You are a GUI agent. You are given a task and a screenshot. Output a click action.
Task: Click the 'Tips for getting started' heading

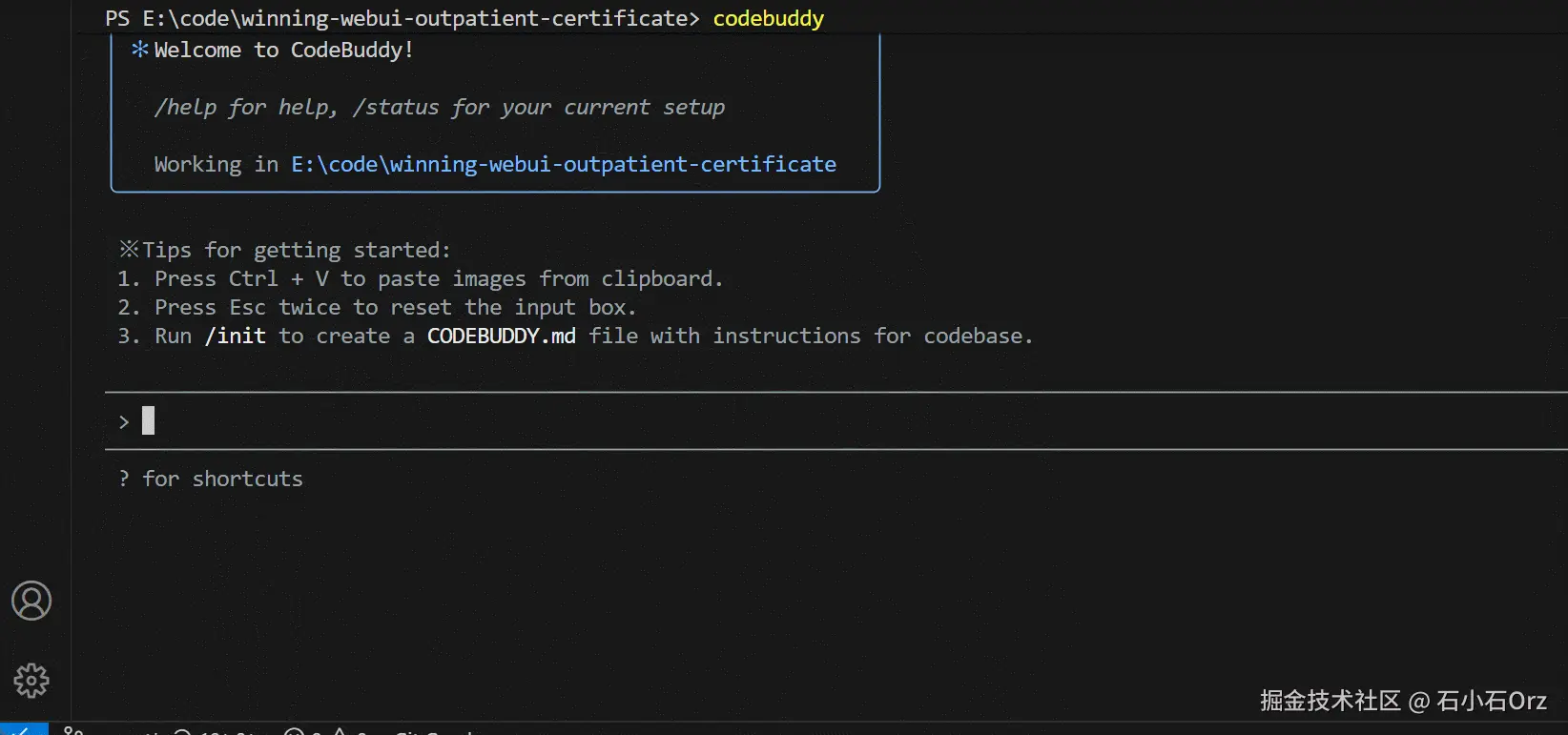pyautogui.click(x=285, y=250)
